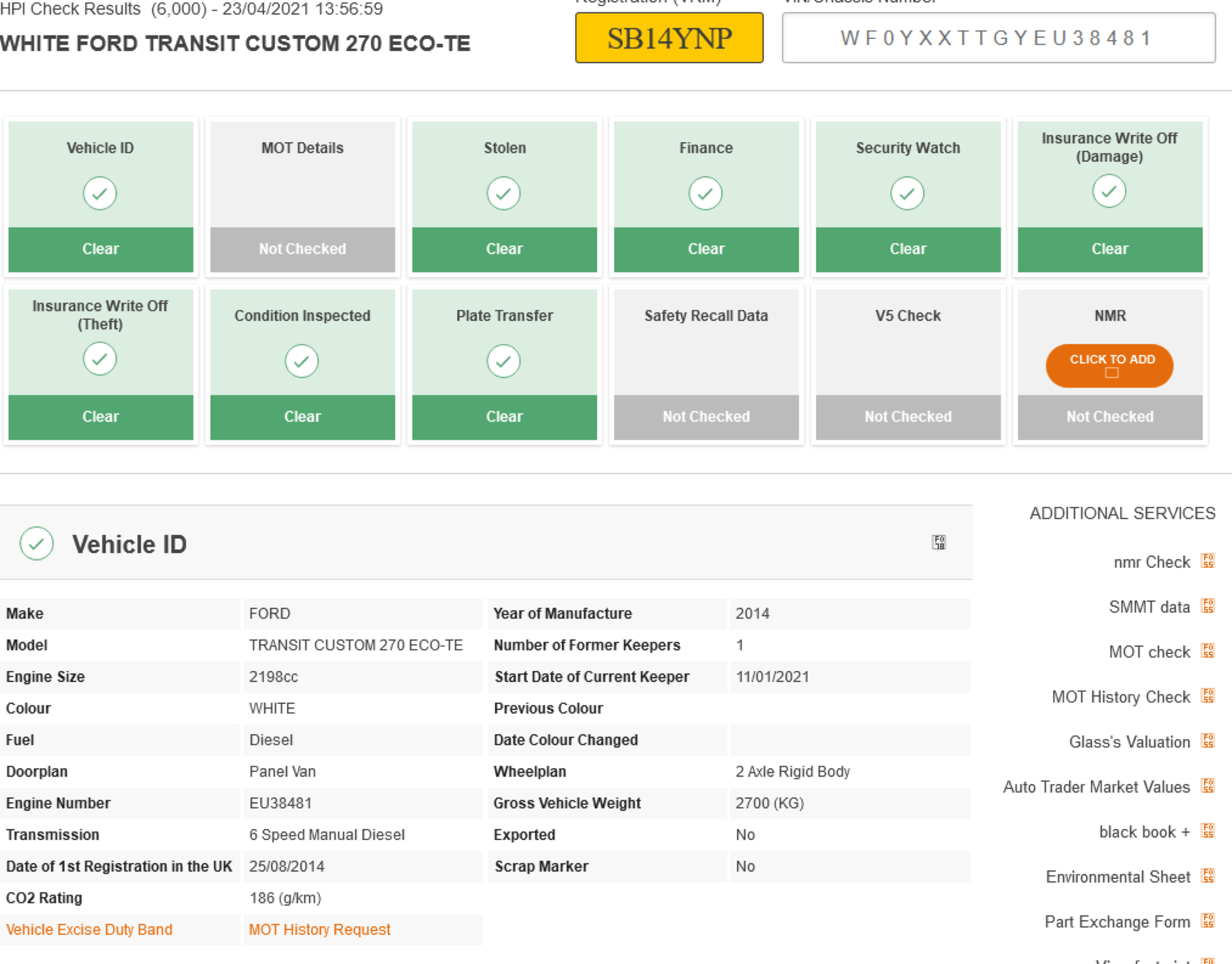Click the Finance Clear status bar

point(706,249)
